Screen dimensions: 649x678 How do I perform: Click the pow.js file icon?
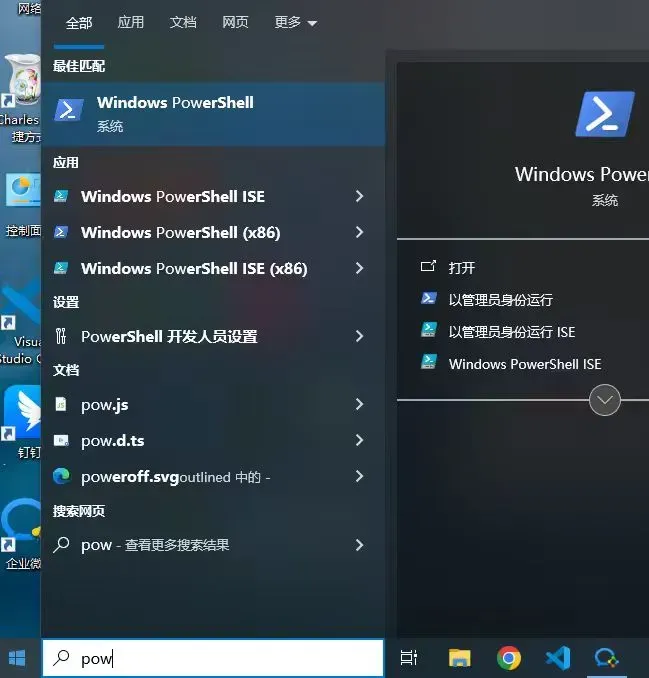click(61, 404)
